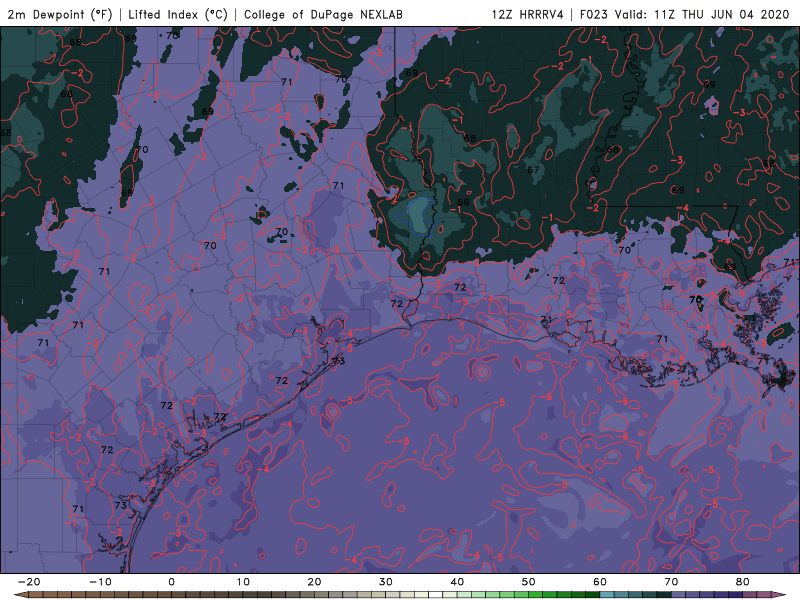The image size is (800, 600).
Task: Click the '0' color bar tick label
Action: 171,582
